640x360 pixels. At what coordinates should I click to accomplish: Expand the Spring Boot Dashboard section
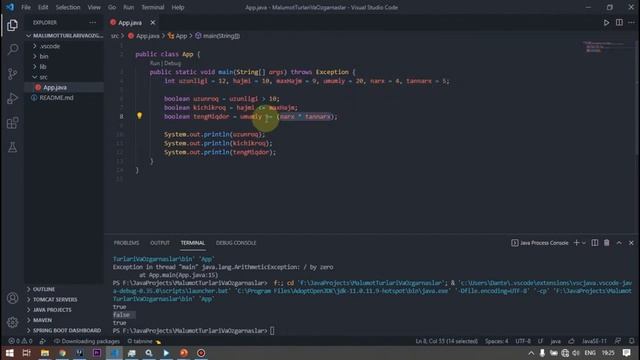coord(67,330)
